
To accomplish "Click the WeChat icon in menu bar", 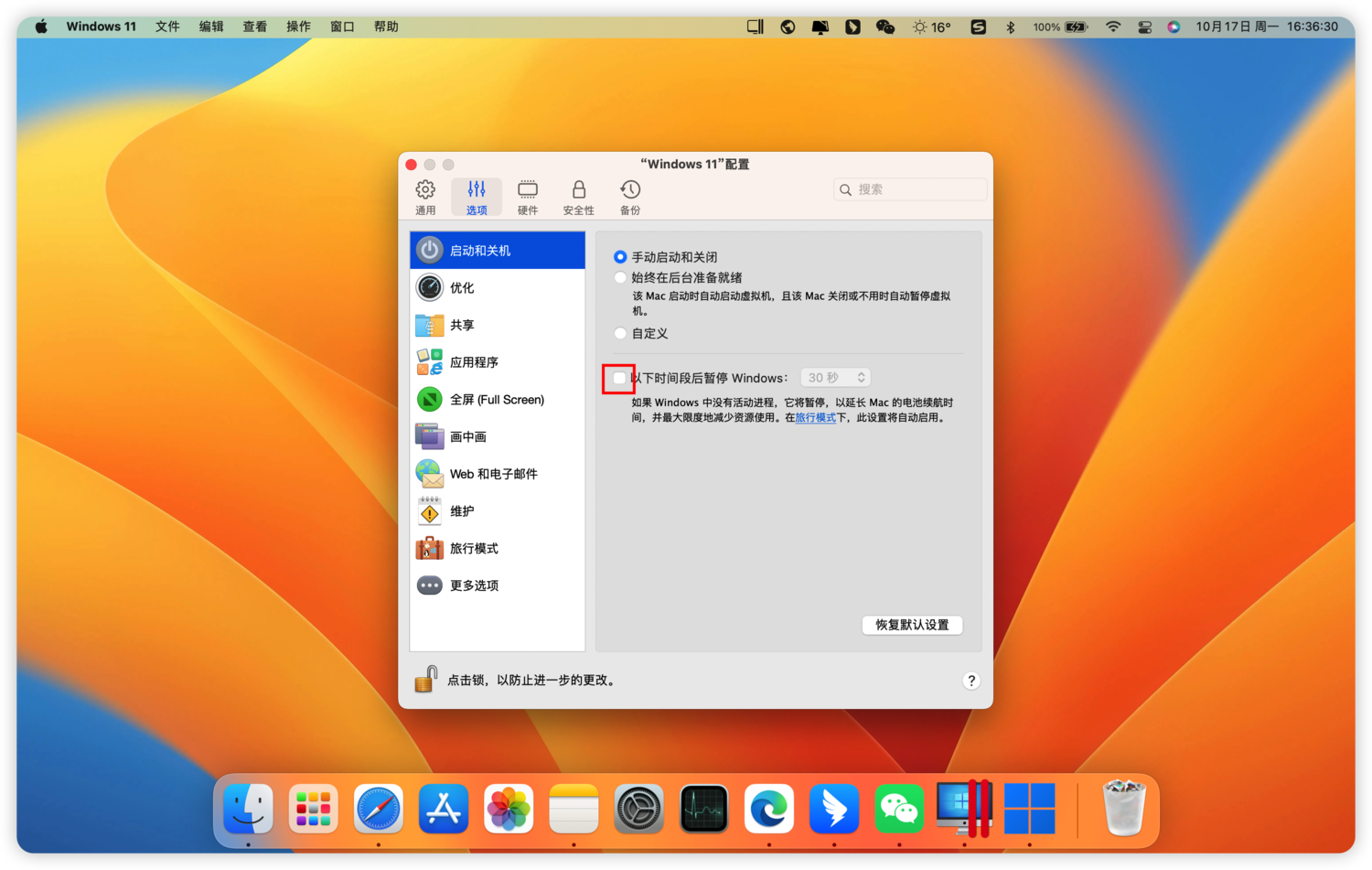I will point(885,27).
